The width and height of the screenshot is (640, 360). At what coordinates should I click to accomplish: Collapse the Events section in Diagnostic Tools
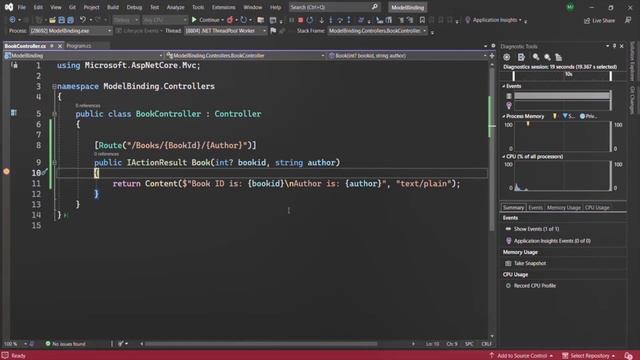click(504, 86)
